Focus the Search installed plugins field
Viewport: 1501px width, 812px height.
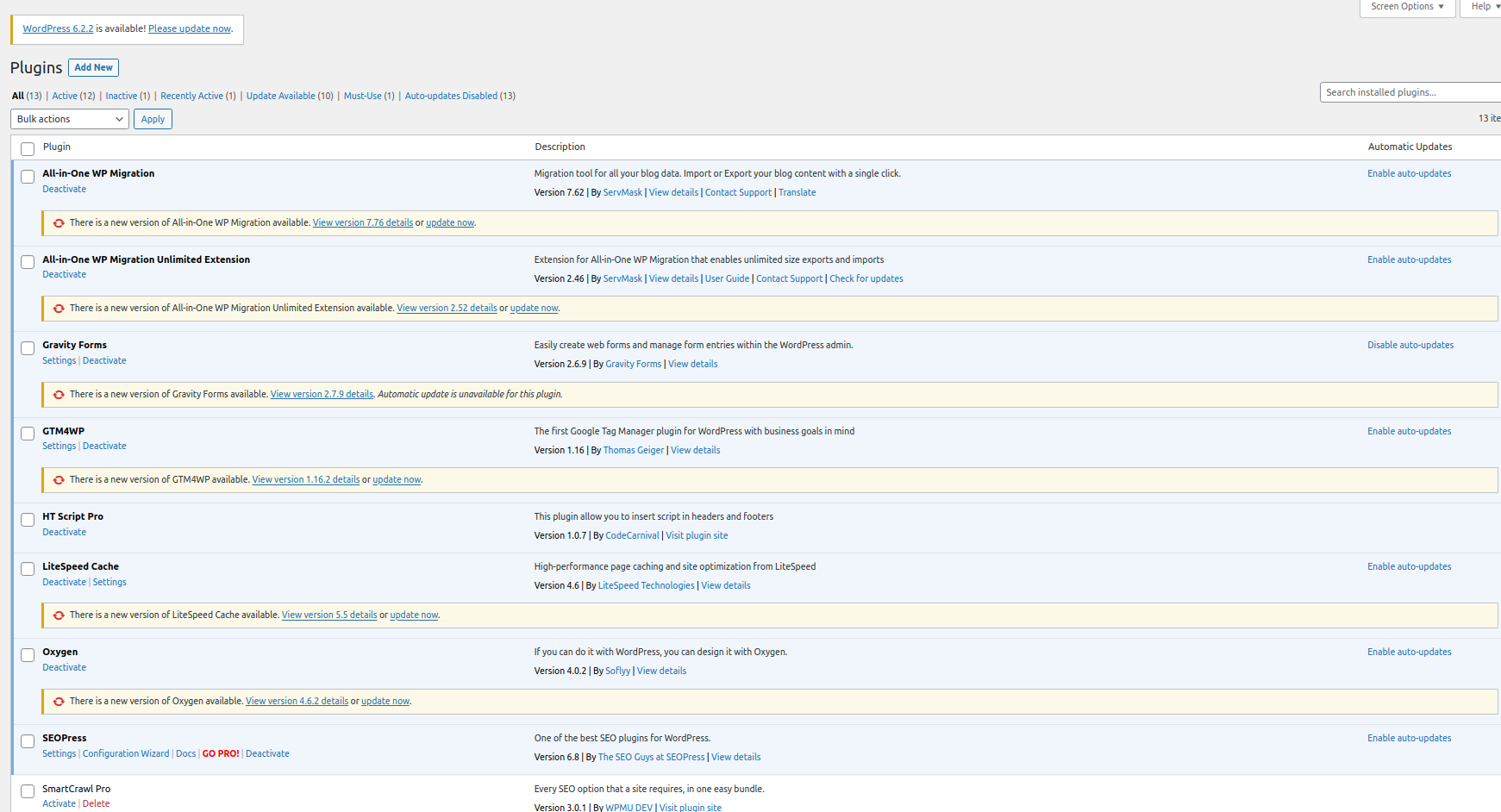pyautogui.click(x=1409, y=92)
